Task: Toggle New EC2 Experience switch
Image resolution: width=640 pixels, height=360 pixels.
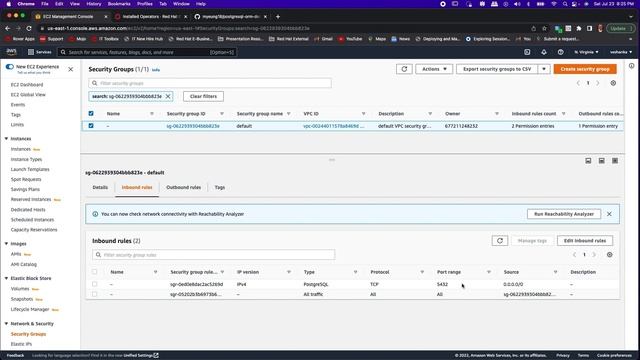Action: click(x=9, y=67)
